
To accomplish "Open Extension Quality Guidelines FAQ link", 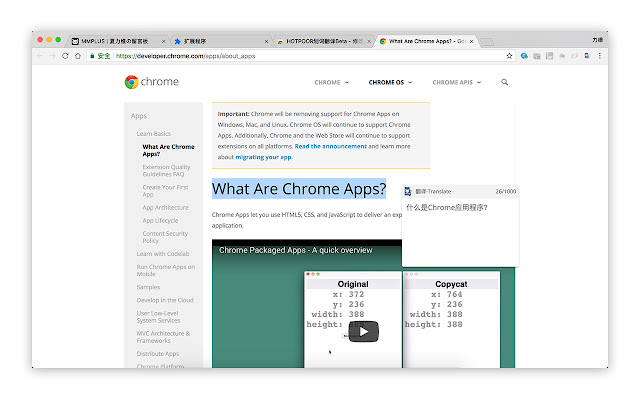I will (166, 171).
